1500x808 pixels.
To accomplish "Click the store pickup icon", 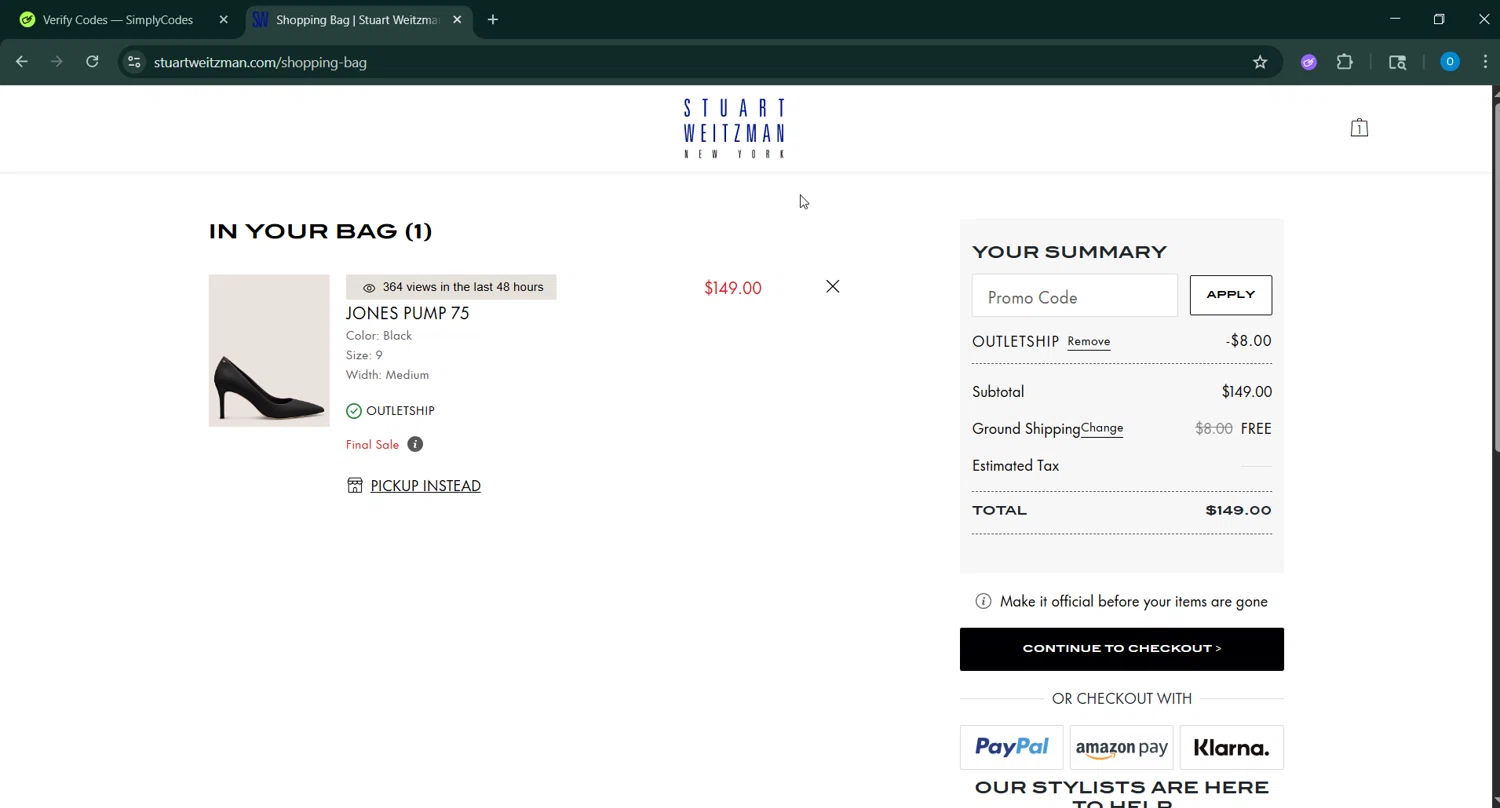I will coord(355,485).
